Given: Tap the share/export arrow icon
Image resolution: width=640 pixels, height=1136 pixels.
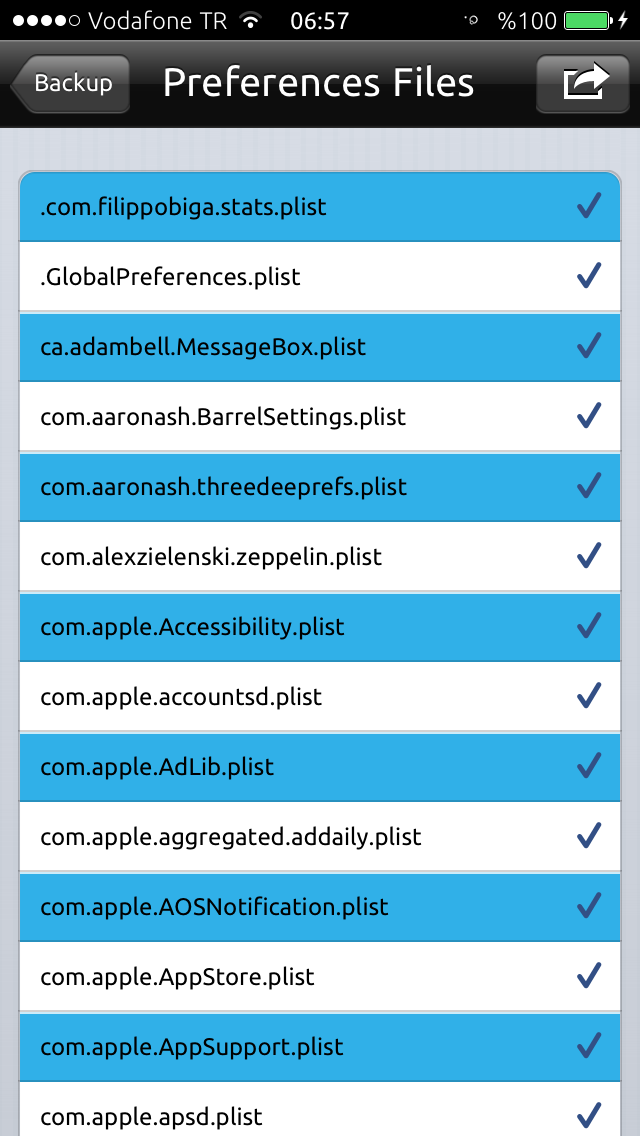Looking at the screenshot, I should (x=583, y=83).
